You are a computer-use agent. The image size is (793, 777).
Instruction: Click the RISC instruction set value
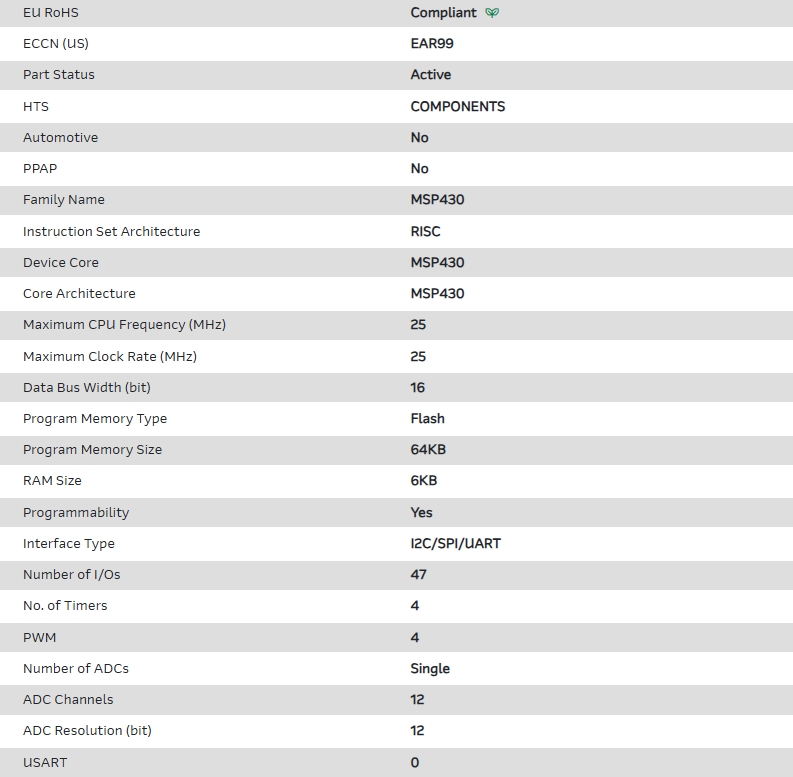coord(425,231)
